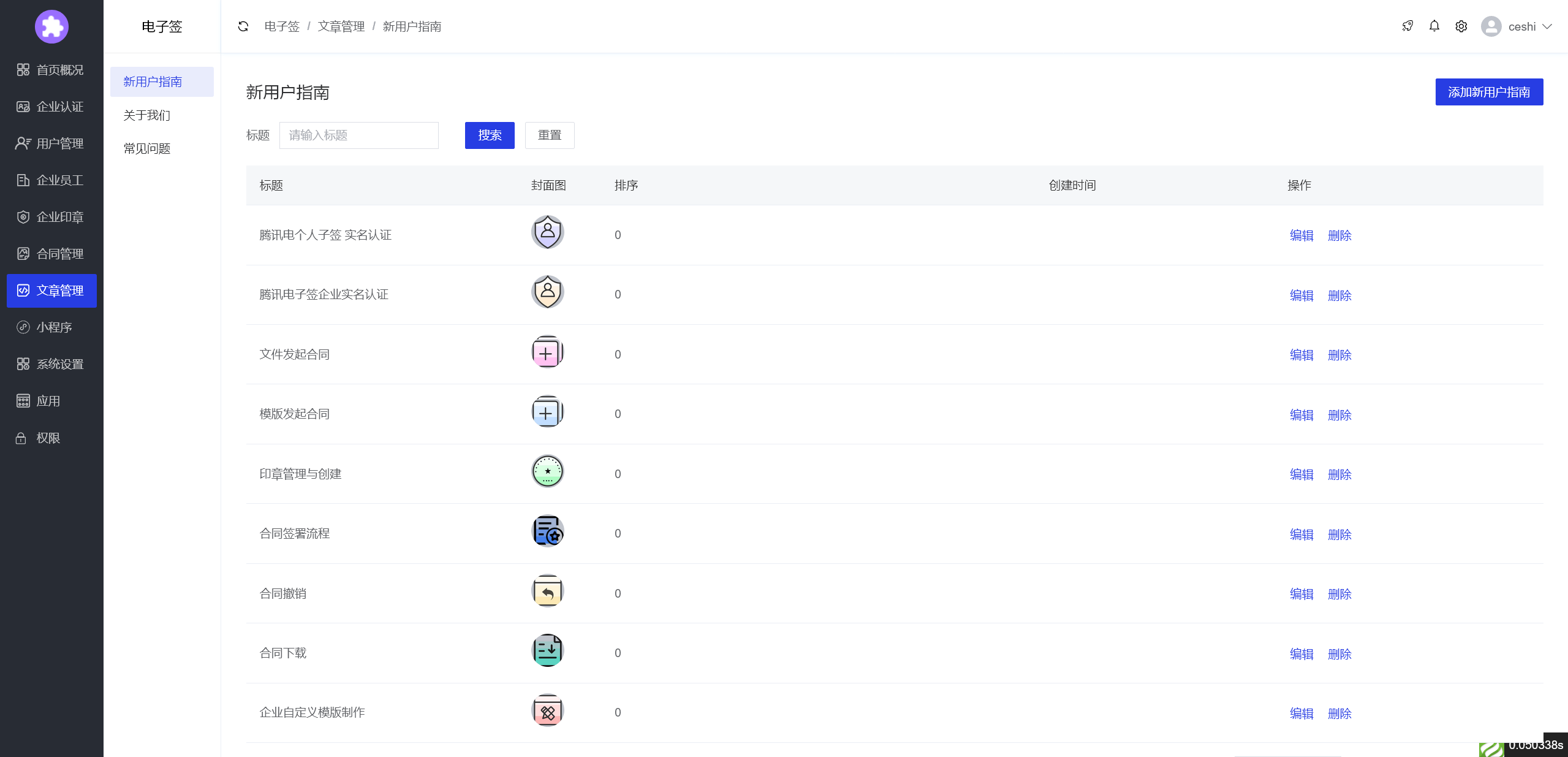This screenshot has width=1568, height=757.
Task: Open the 系统设置 settings icon
Action: [23, 363]
